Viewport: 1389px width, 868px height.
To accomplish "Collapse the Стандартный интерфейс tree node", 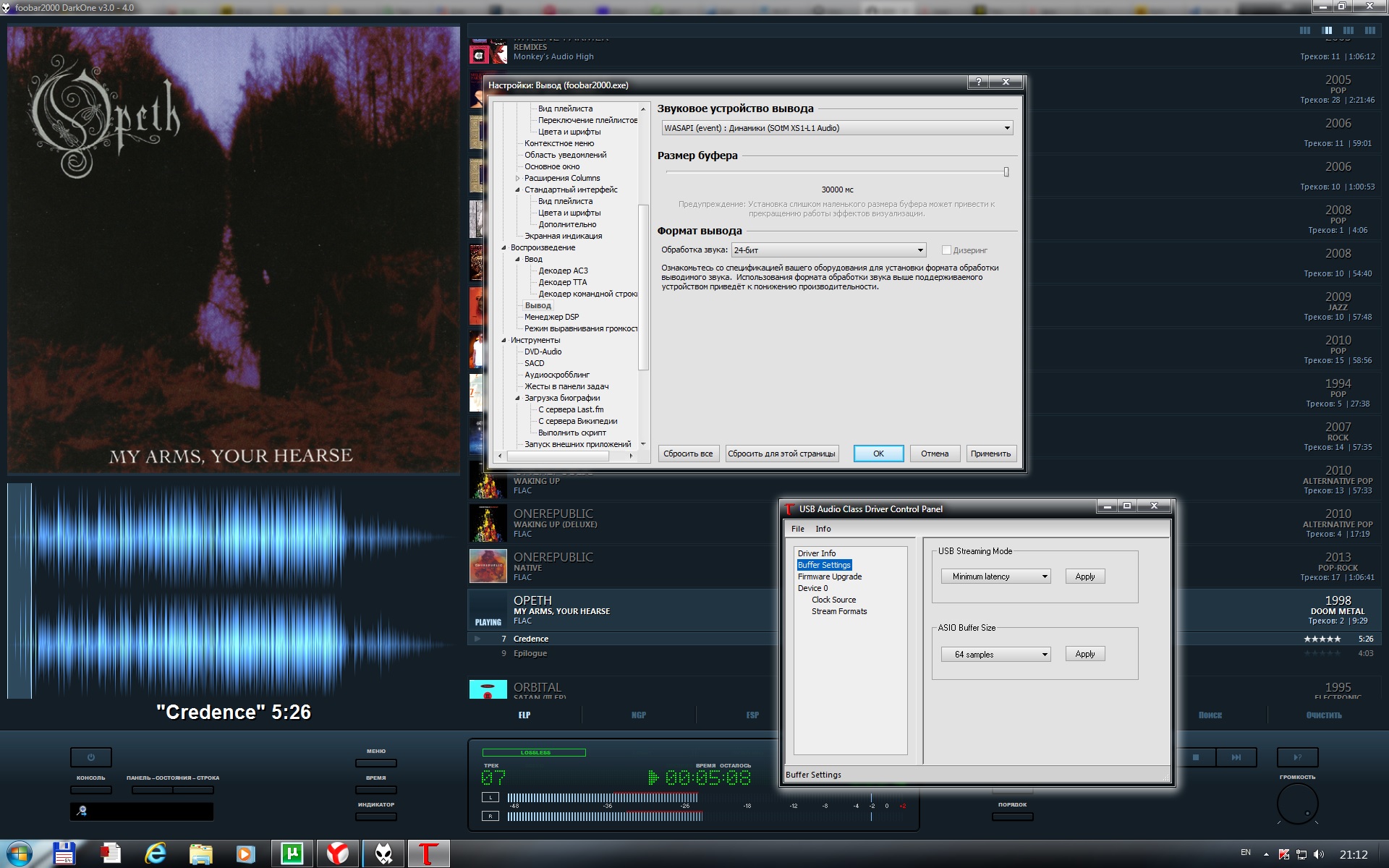I will click(x=517, y=190).
